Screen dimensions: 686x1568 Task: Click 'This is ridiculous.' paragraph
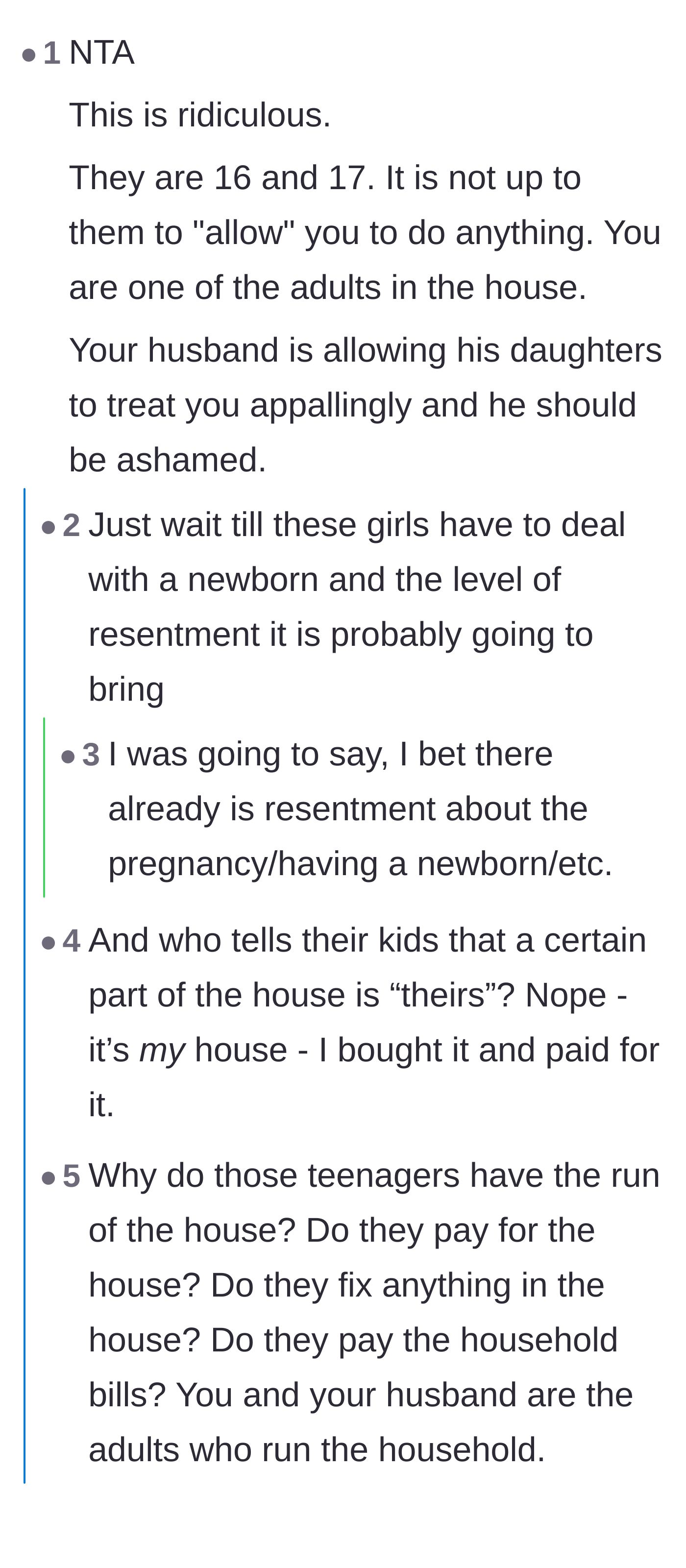(200, 115)
